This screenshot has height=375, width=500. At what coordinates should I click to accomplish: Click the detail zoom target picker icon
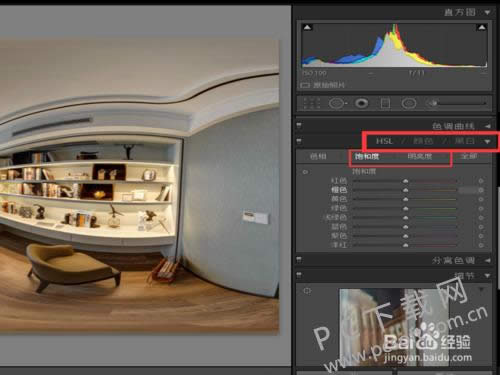307,291
